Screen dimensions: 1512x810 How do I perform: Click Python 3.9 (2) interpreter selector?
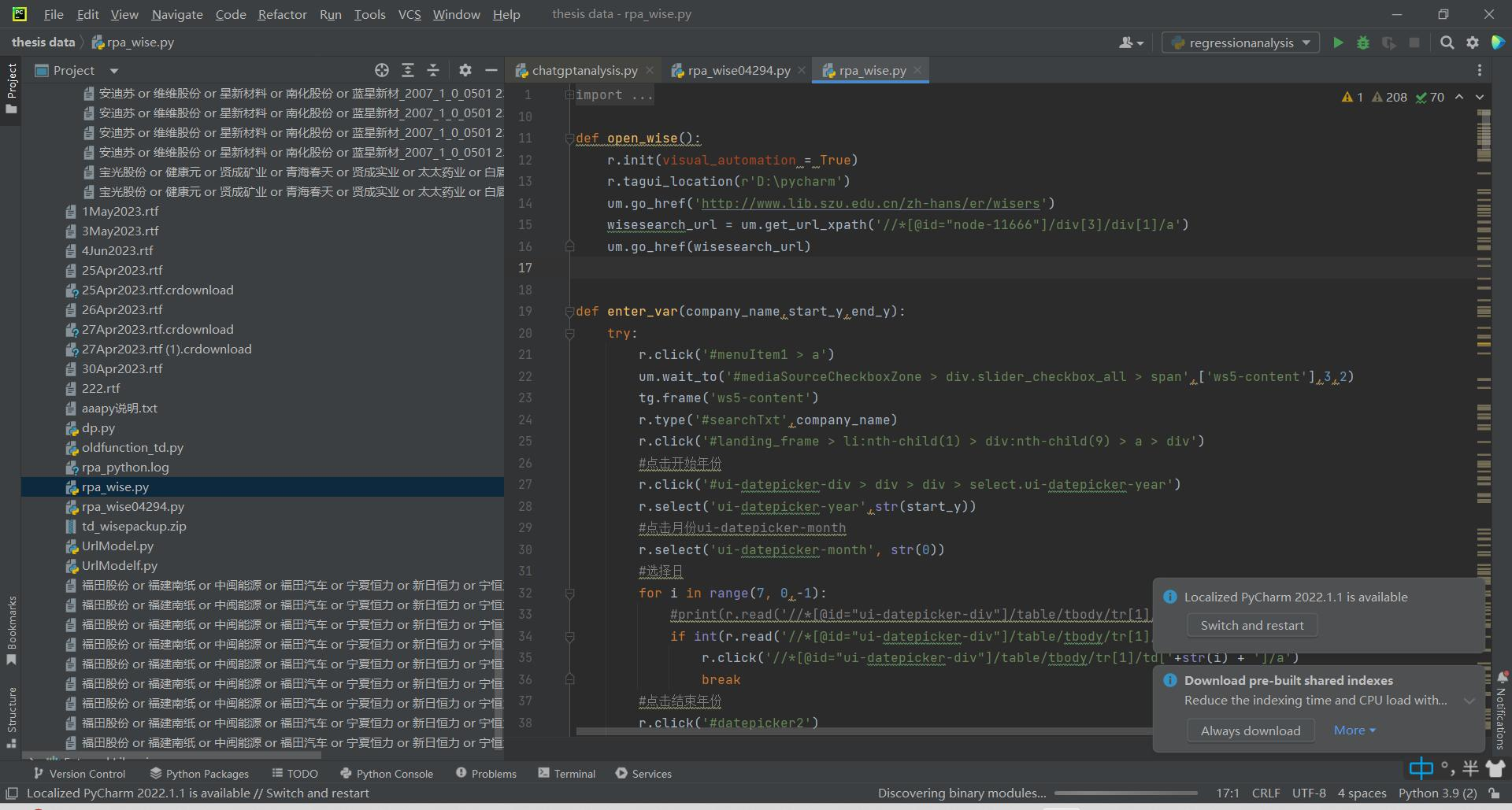click(1437, 793)
